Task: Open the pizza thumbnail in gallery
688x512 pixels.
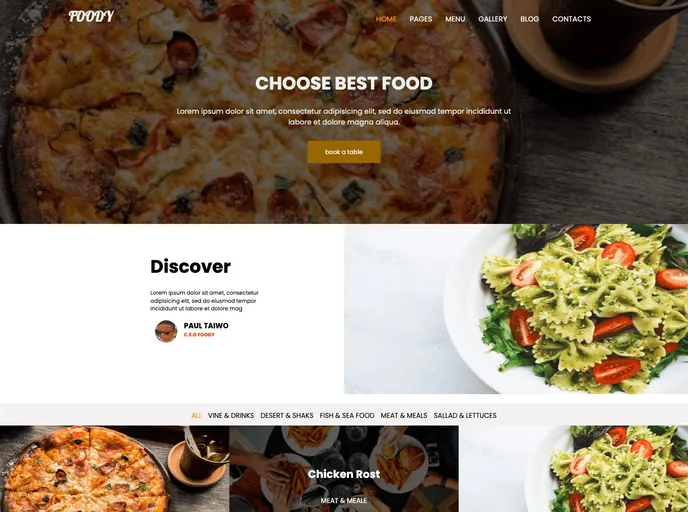Action: [115, 469]
